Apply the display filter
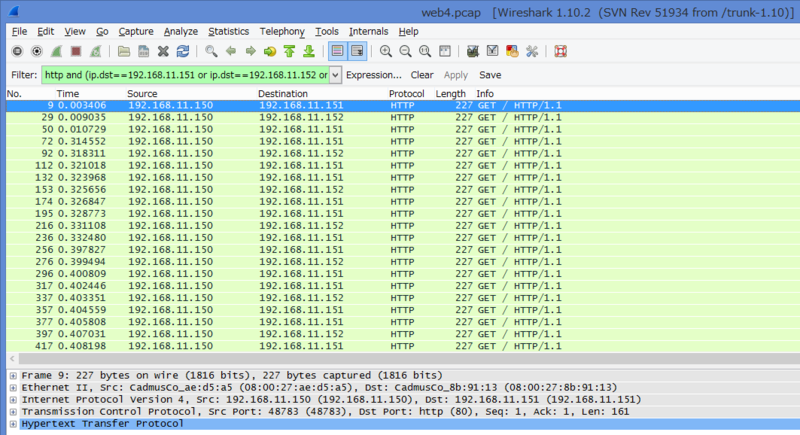800x435 pixels. click(456, 75)
